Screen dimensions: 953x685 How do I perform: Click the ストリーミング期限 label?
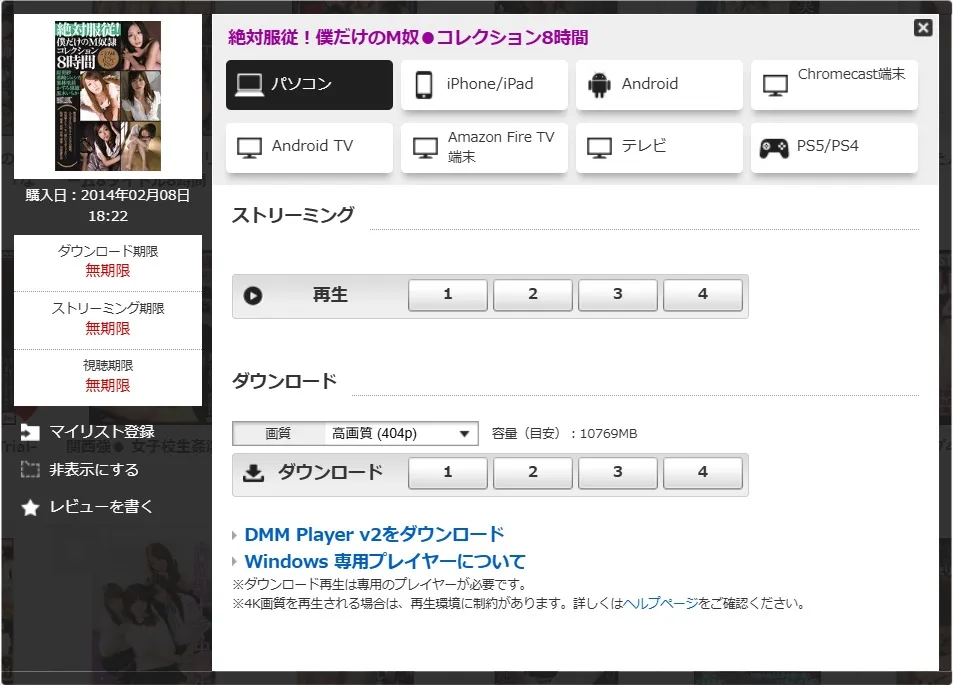click(108, 308)
